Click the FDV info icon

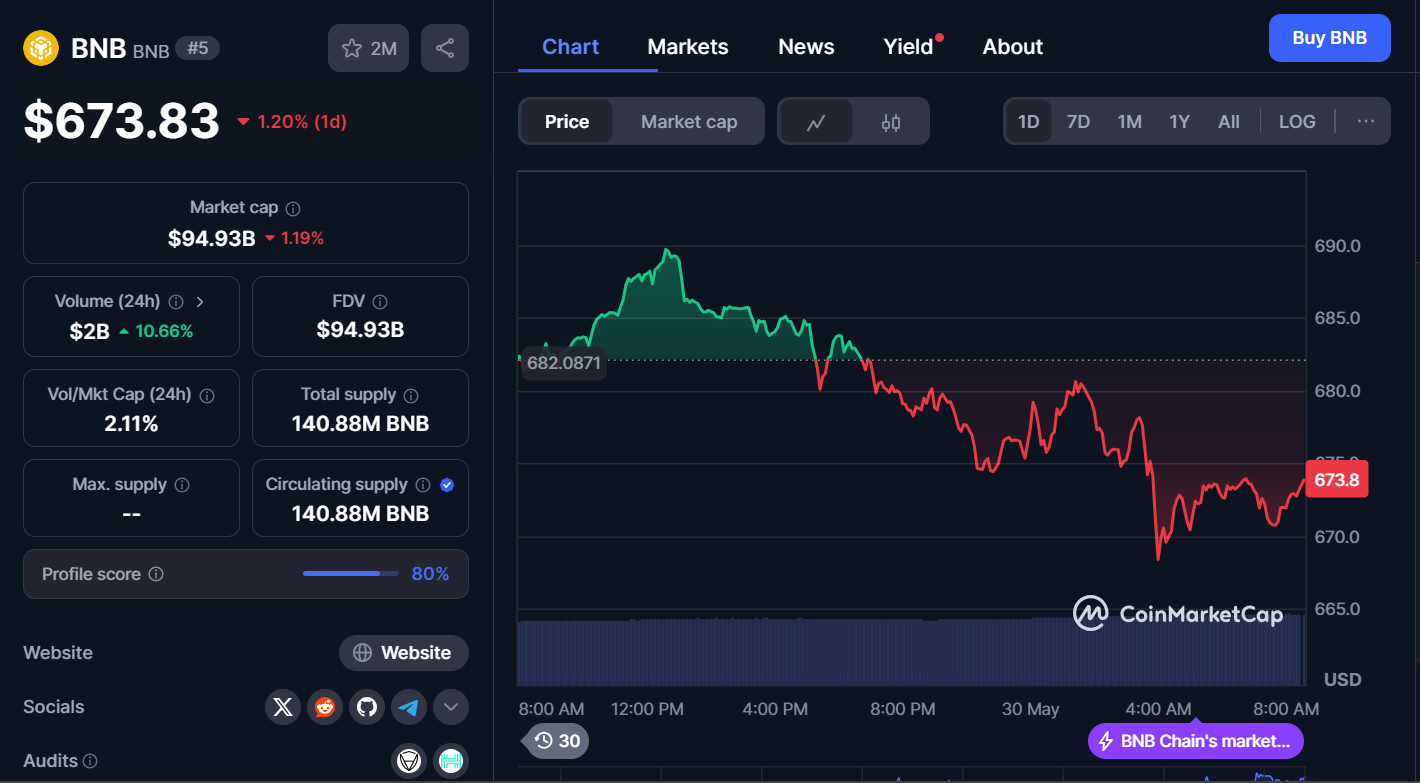pos(380,301)
